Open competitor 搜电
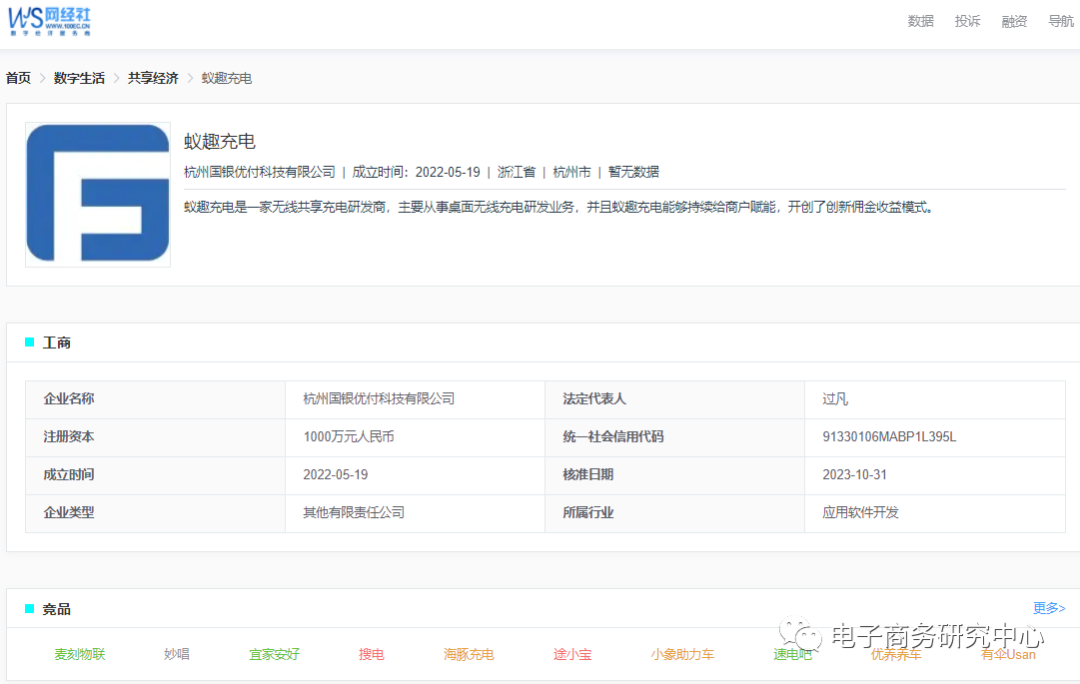This screenshot has width=1080, height=684. tap(371, 654)
